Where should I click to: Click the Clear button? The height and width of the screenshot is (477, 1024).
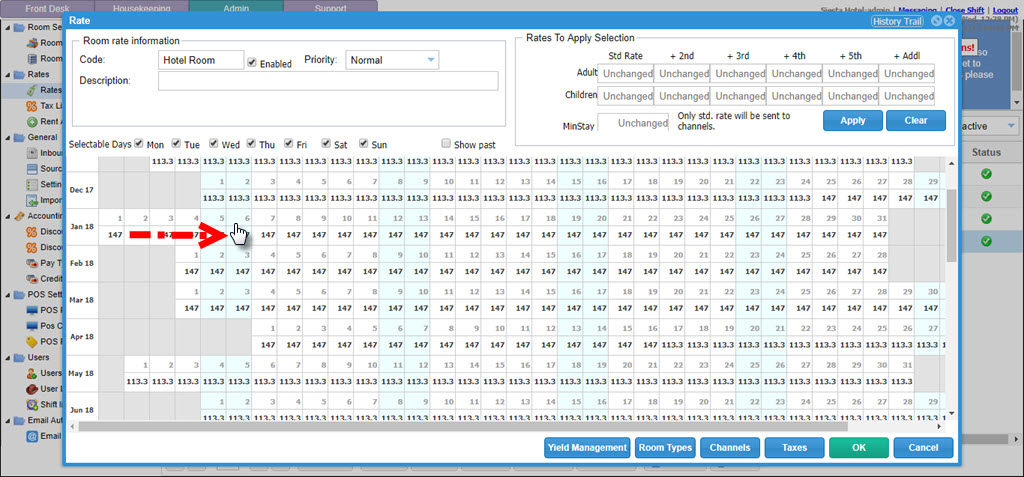click(916, 120)
